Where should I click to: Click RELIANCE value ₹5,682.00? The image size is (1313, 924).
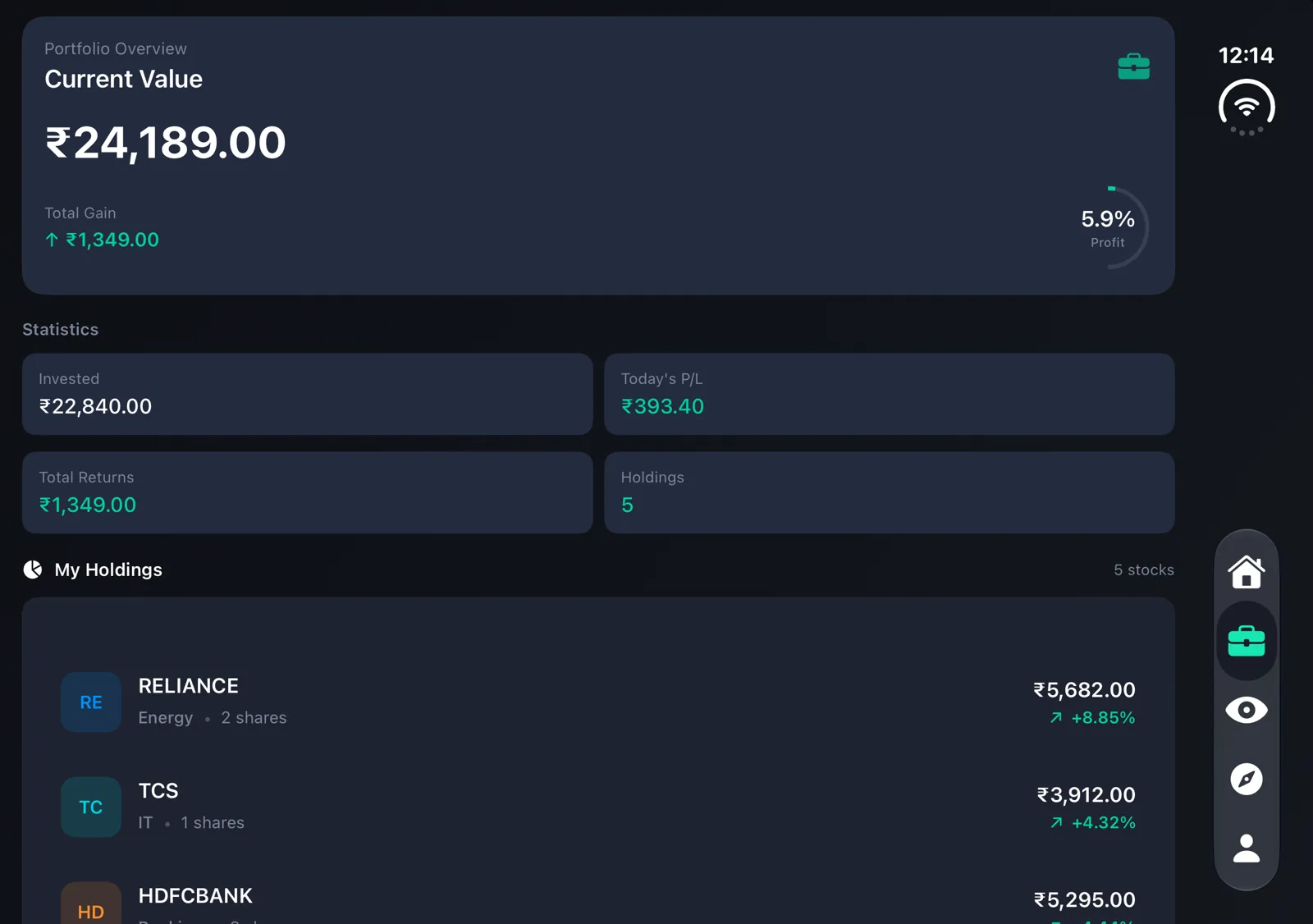pyautogui.click(x=1084, y=690)
